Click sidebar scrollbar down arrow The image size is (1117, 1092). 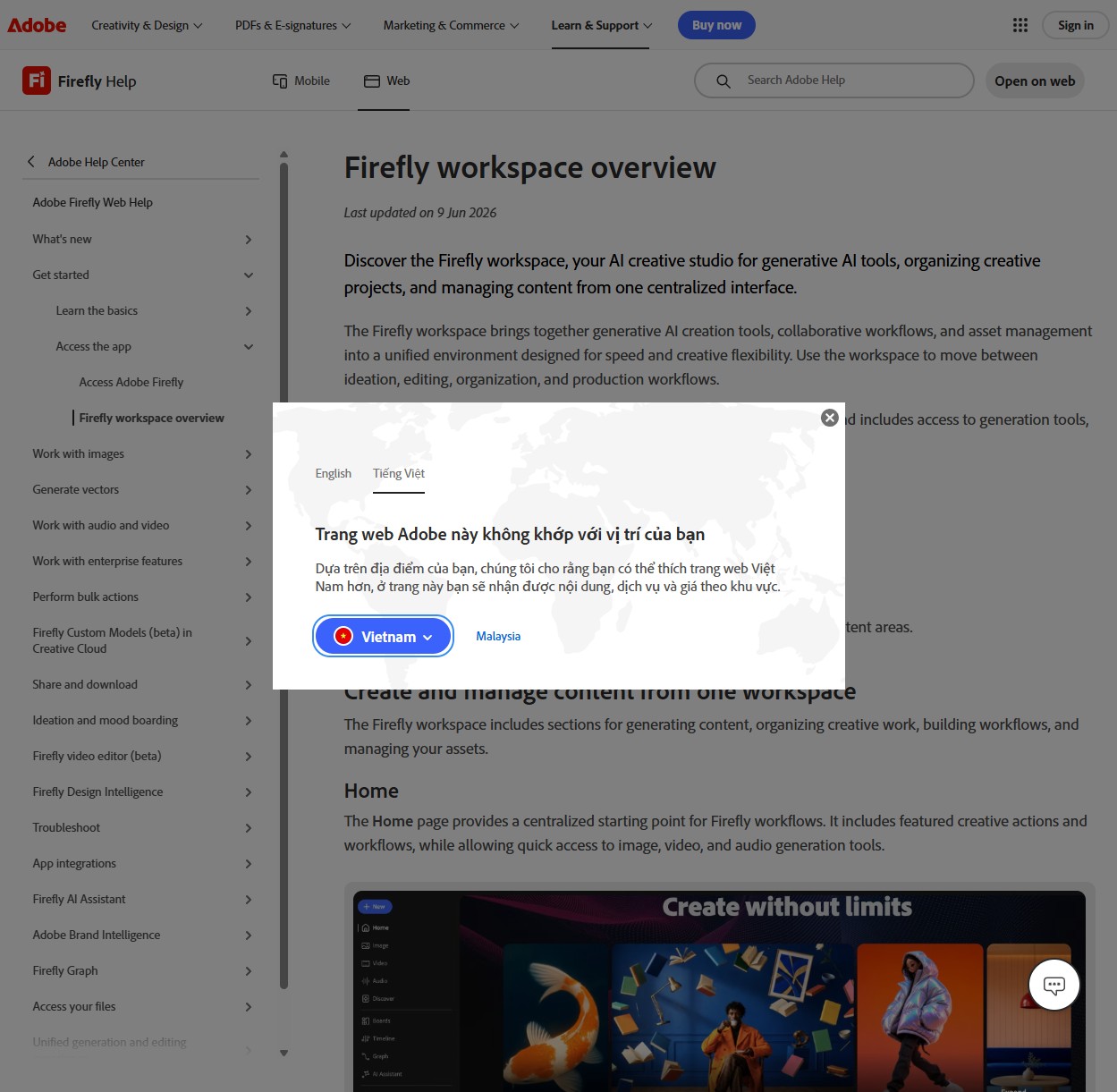pyautogui.click(x=283, y=1053)
